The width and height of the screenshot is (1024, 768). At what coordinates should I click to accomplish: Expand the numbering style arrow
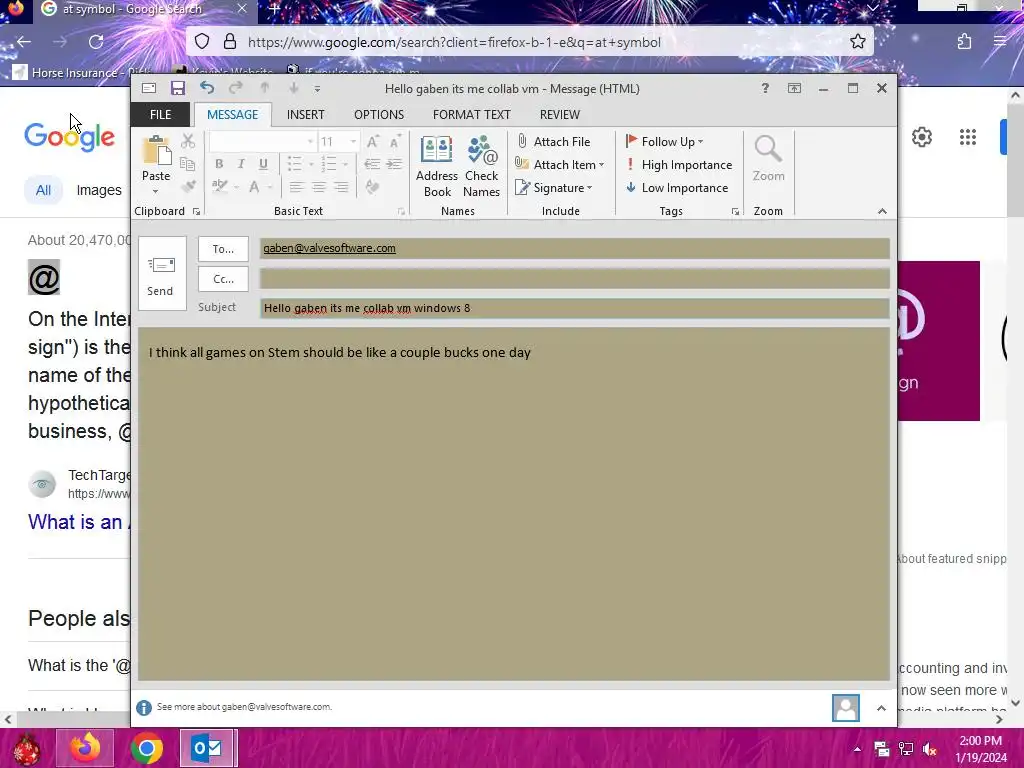345,165
